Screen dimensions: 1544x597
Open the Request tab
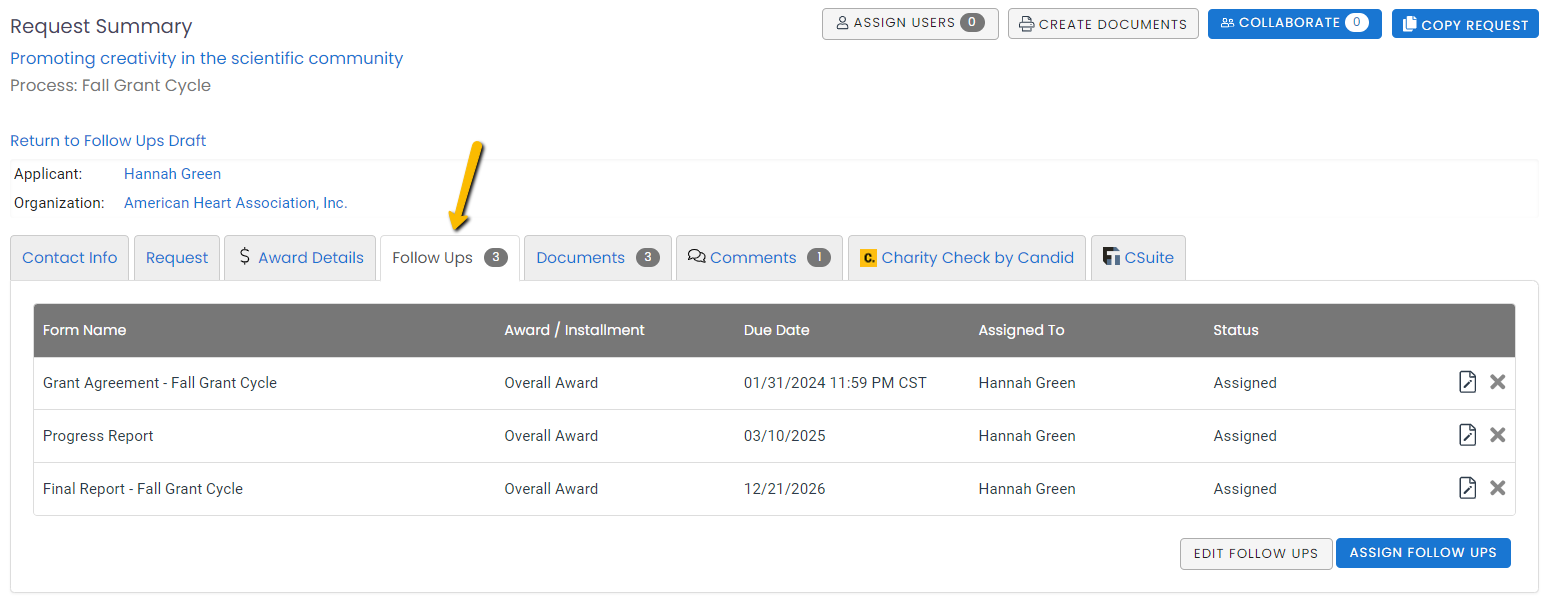tap(176, 257)
